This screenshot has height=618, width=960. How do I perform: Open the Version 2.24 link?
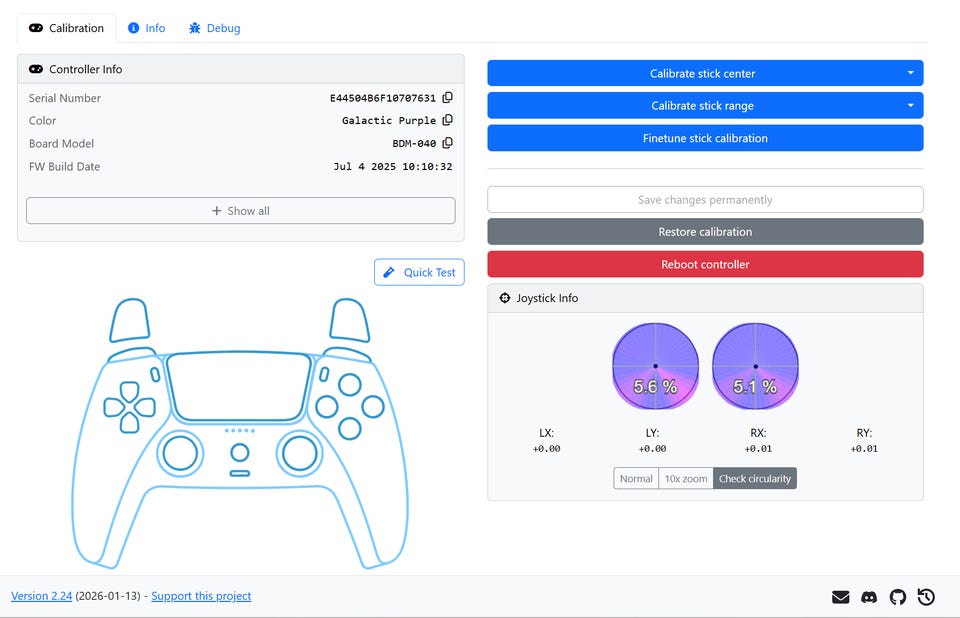pyautogui.click(x=42, y=596)
